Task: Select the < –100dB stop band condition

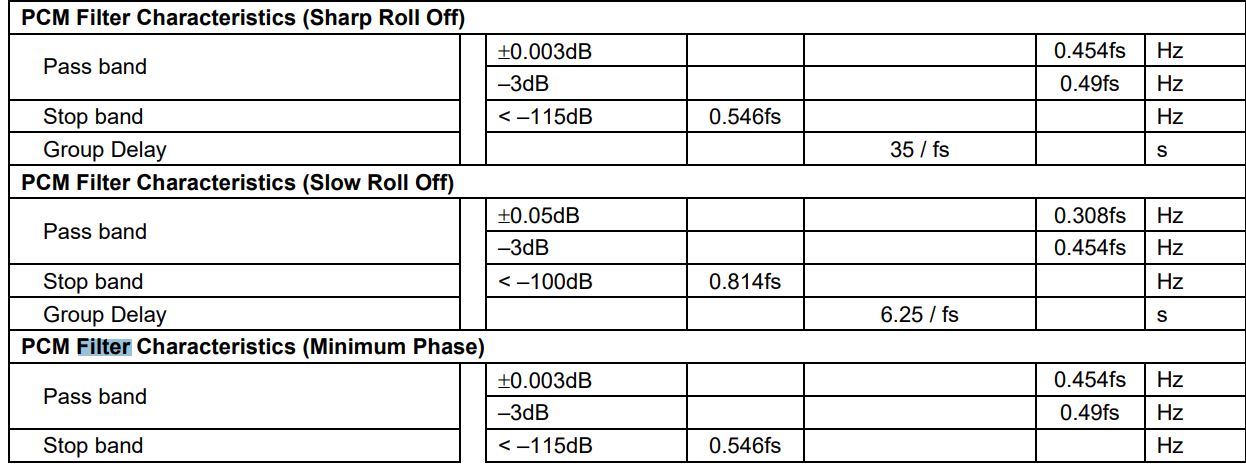Action: [545, 282]
